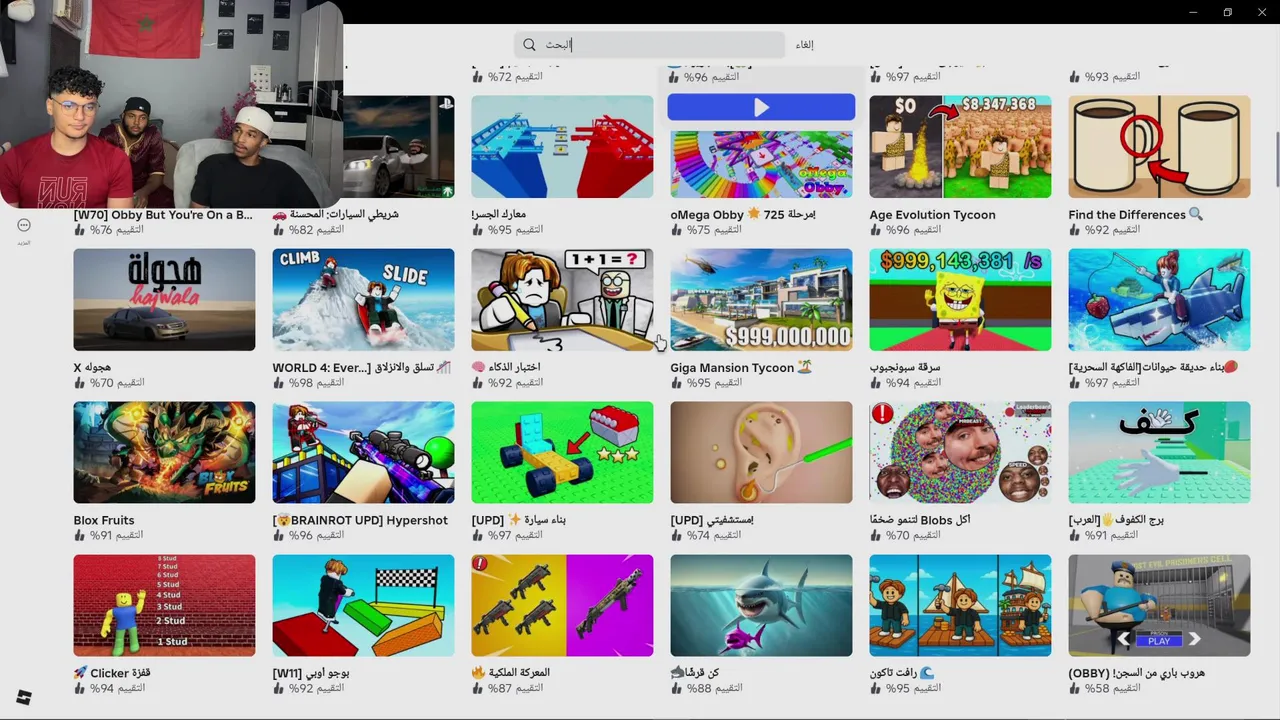Open the sidebar more-options ellipsis icon
This screenshot has height=720, width=1280.
click(x=24, y=225)
